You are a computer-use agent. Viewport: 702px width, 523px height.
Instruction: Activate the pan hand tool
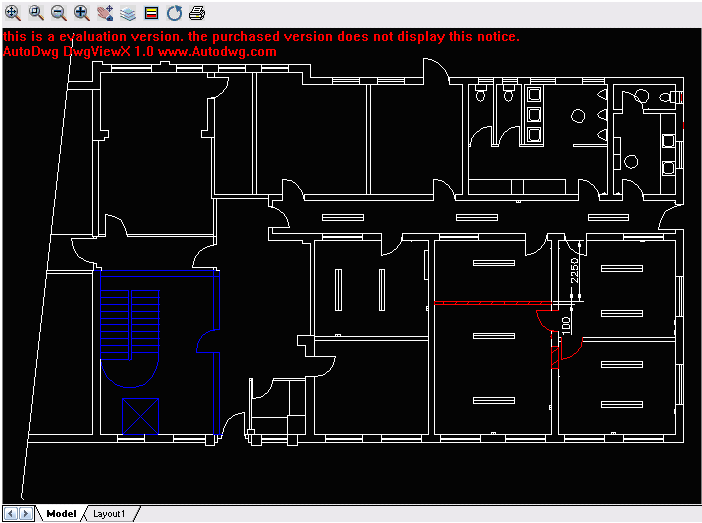tap(105, 13)
